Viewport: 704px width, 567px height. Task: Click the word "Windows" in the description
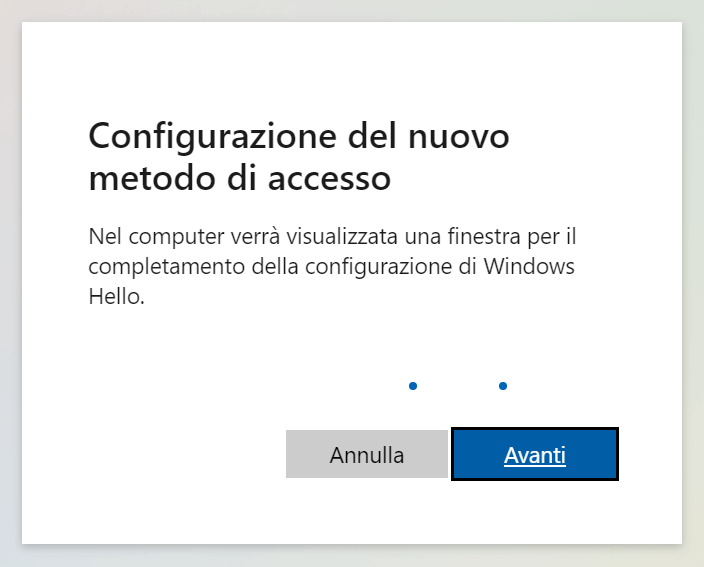click(x=529, y=266)
